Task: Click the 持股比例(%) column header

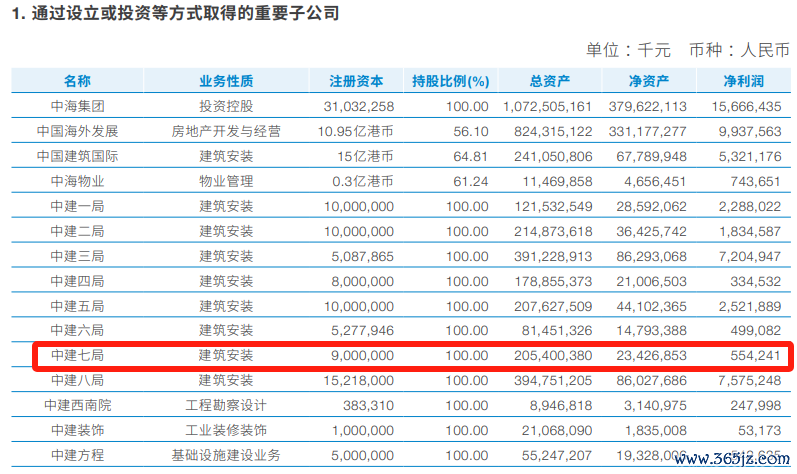Action: click(x=450, y=81)
